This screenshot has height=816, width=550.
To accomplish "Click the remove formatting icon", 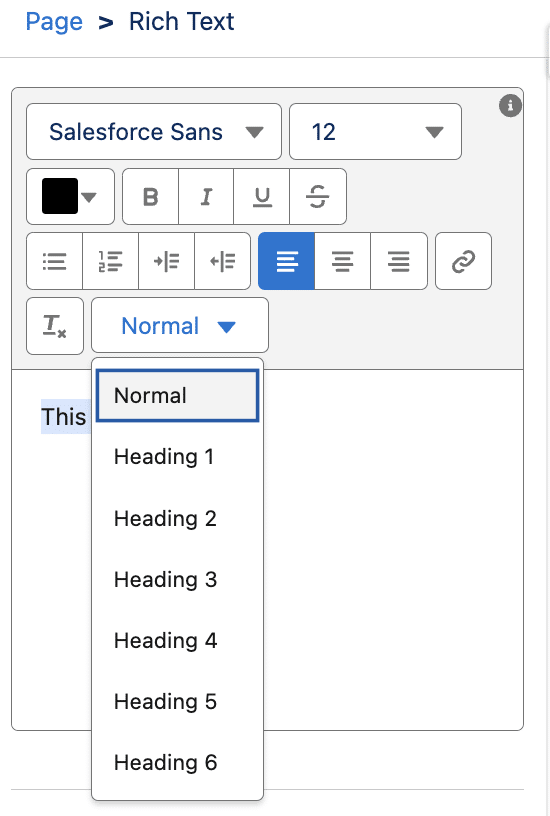I will 55,326.
